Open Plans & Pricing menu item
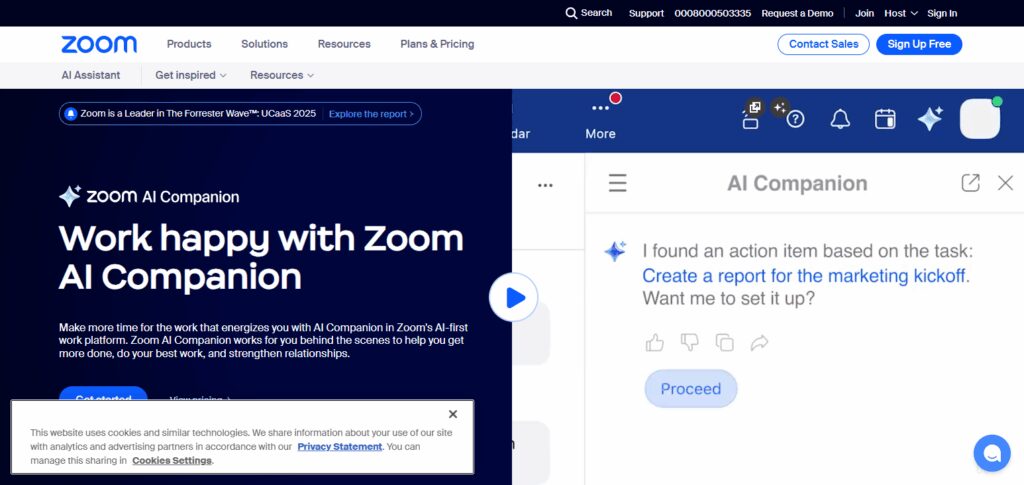Image resolution: width=1024 pixels, height=485 pixels. click(437, 44)
